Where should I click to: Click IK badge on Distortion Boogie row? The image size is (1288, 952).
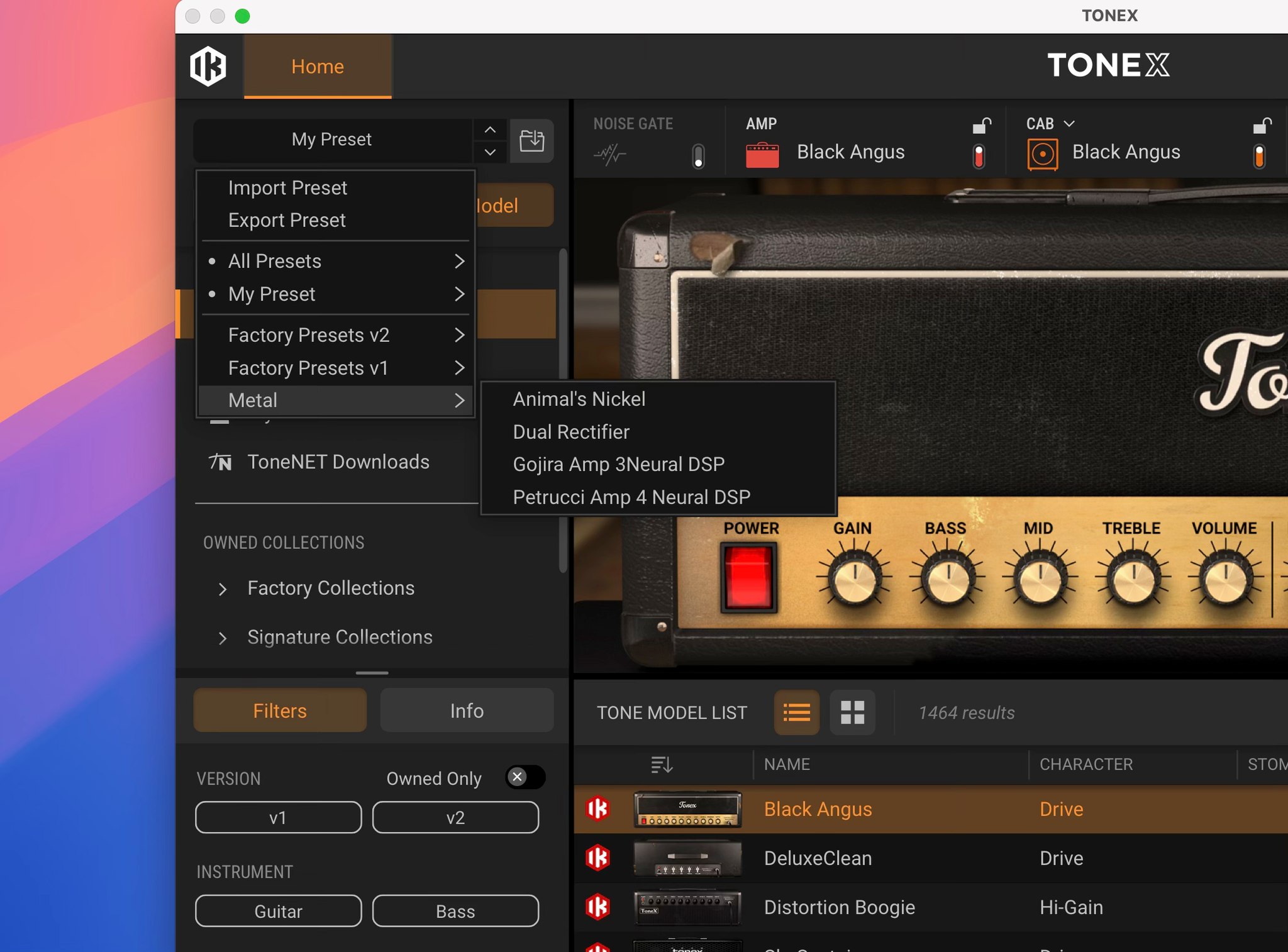pos(597,907)
